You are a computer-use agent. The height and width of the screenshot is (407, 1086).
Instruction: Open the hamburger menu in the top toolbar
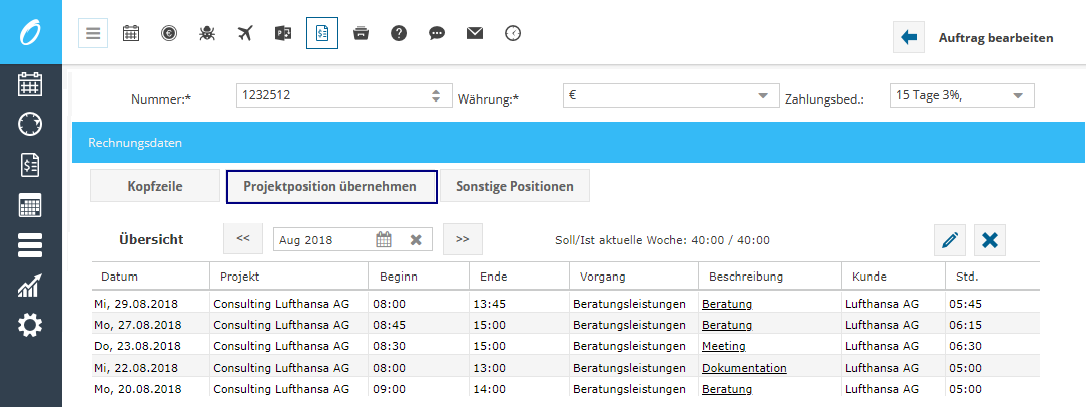coord(93,33)
